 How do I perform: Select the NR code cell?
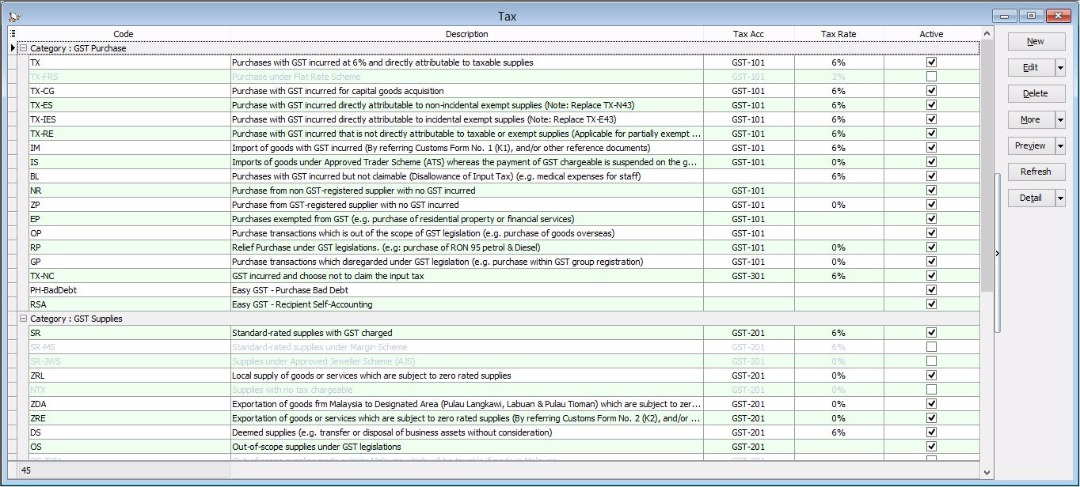coord(129,190)
